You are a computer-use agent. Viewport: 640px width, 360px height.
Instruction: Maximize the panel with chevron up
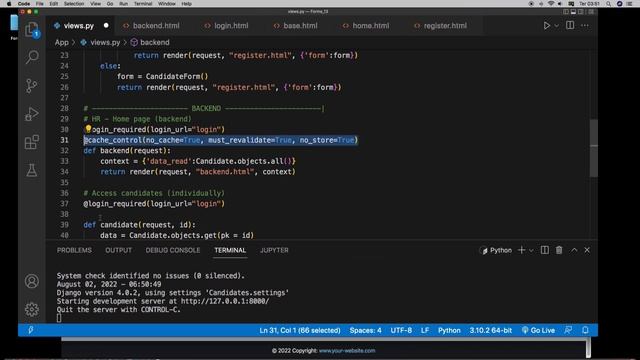click(574, 250)
